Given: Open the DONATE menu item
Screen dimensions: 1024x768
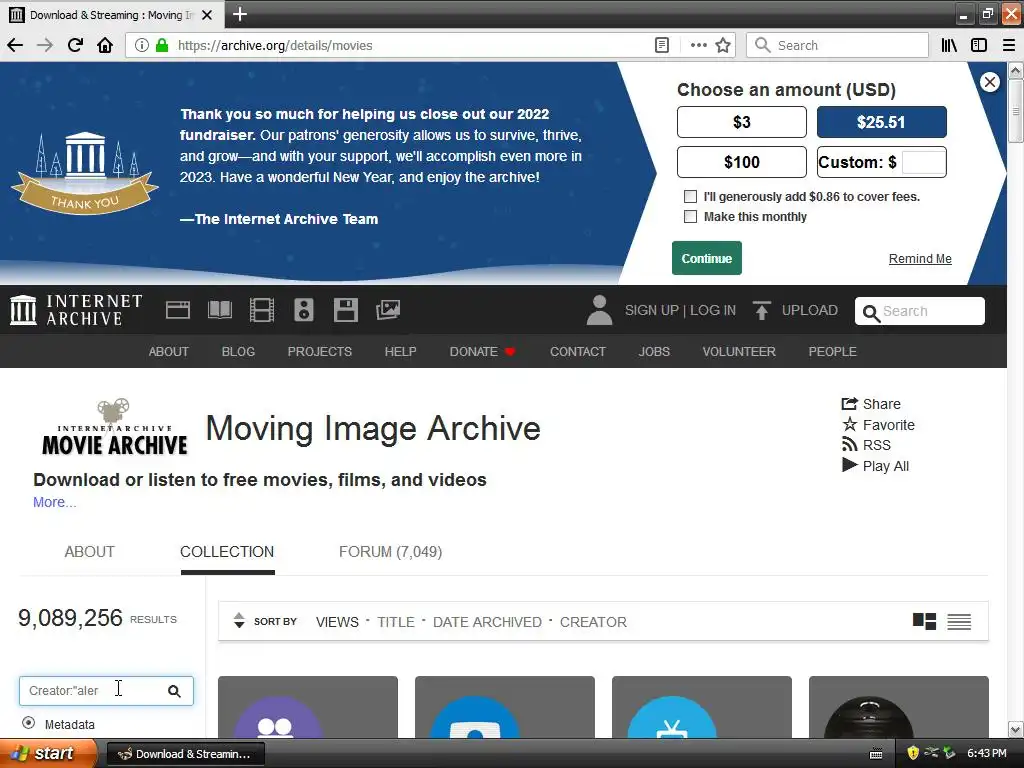Looking at the screenshot, I should [x=482, y=351].
